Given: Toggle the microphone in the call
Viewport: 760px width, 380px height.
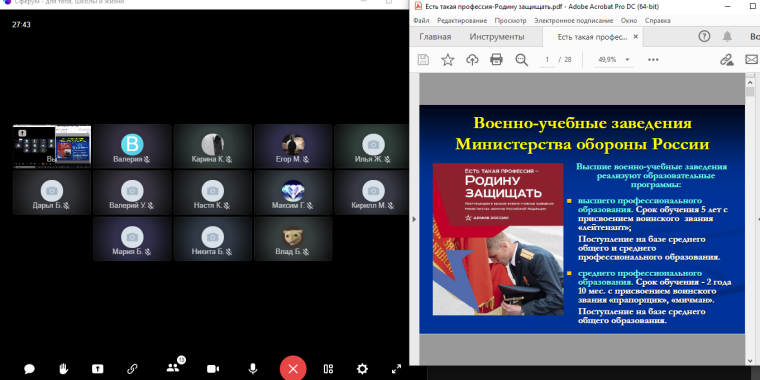Looking at the screenshot, I should (253, 369).
